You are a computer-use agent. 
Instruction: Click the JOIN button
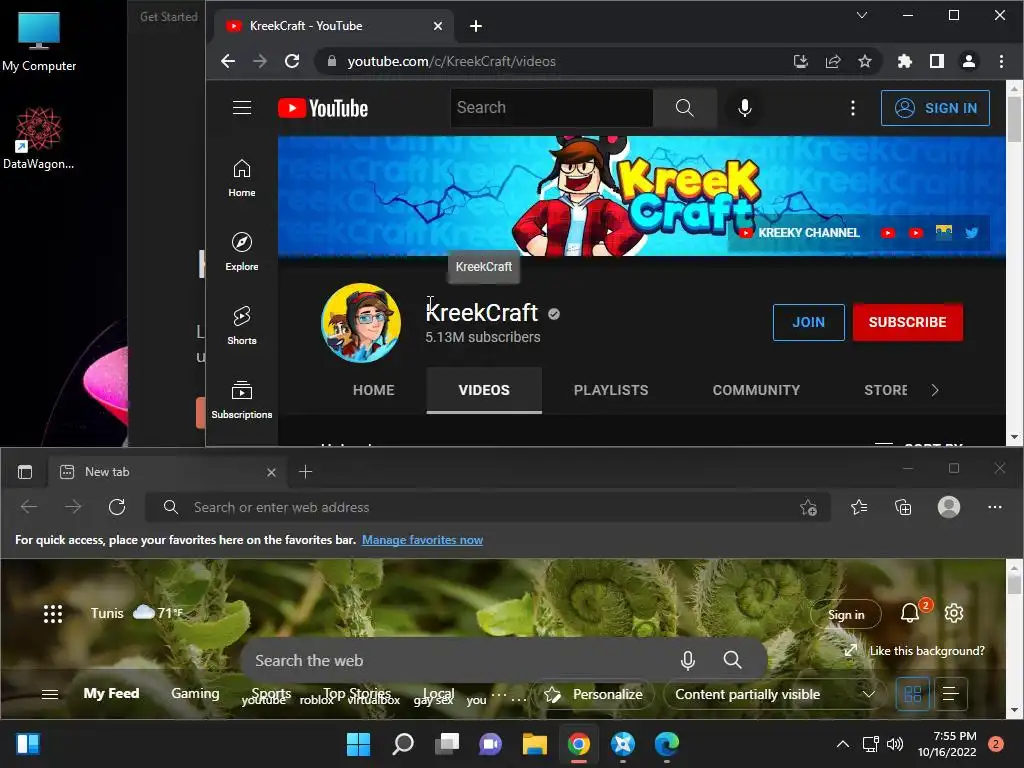click(808, 322)
